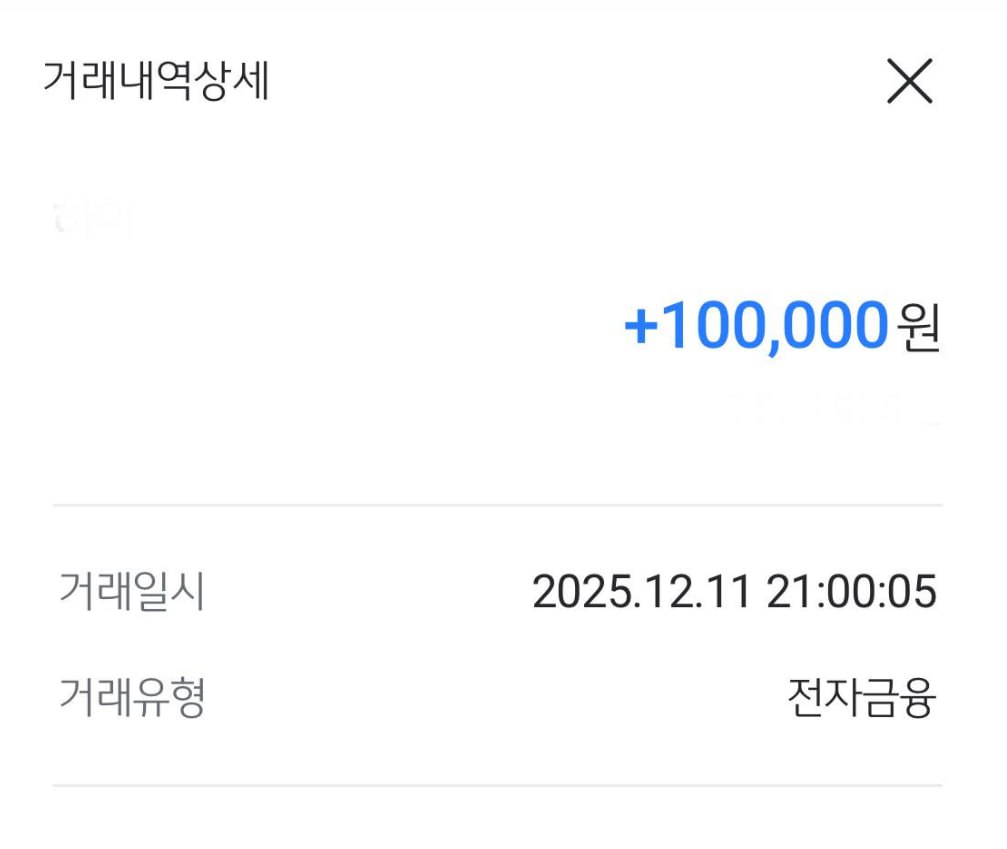Click the X to dismiss transaction details
Image resolution: width=1007 pixels, height=849 pixels.
[908, 82]
